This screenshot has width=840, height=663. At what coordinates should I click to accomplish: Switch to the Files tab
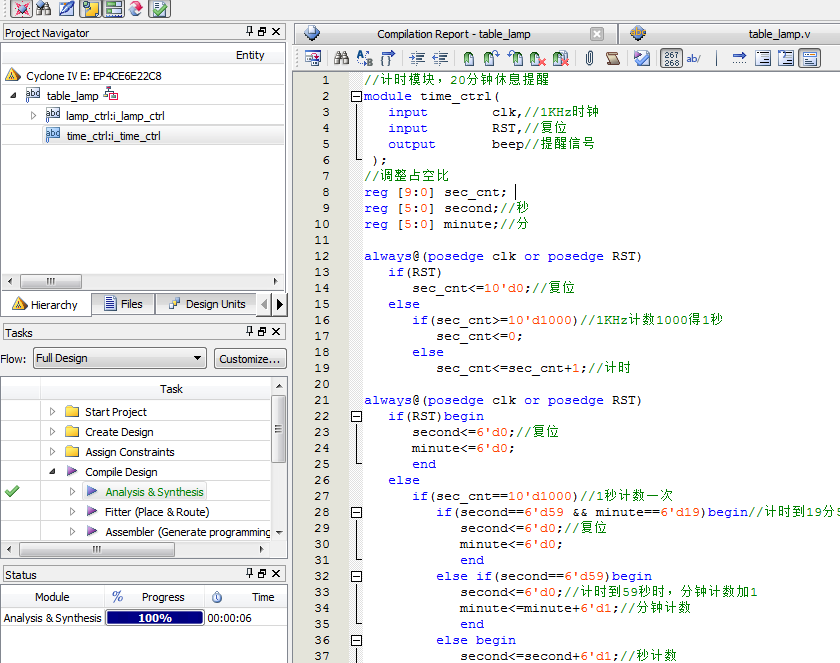click(123, 304)
